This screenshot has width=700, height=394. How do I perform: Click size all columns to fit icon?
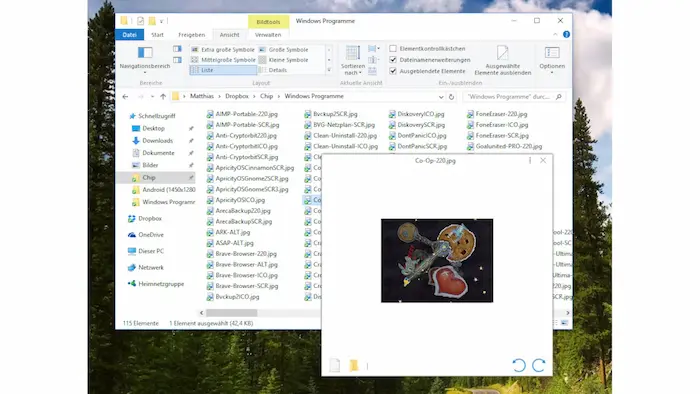373,71
